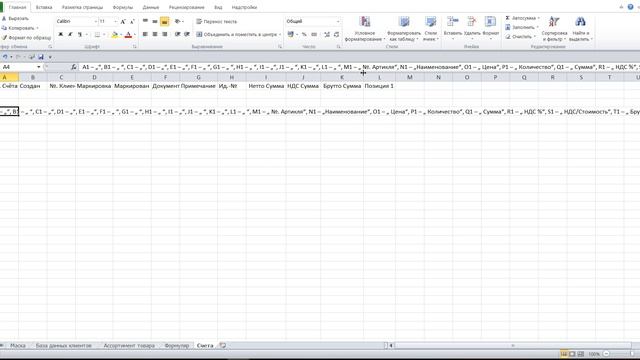The height and width of the screenshot is (360, 640).
Task: Open the Ассортимент товара sheet tab
Action: (x=129, y=346)
